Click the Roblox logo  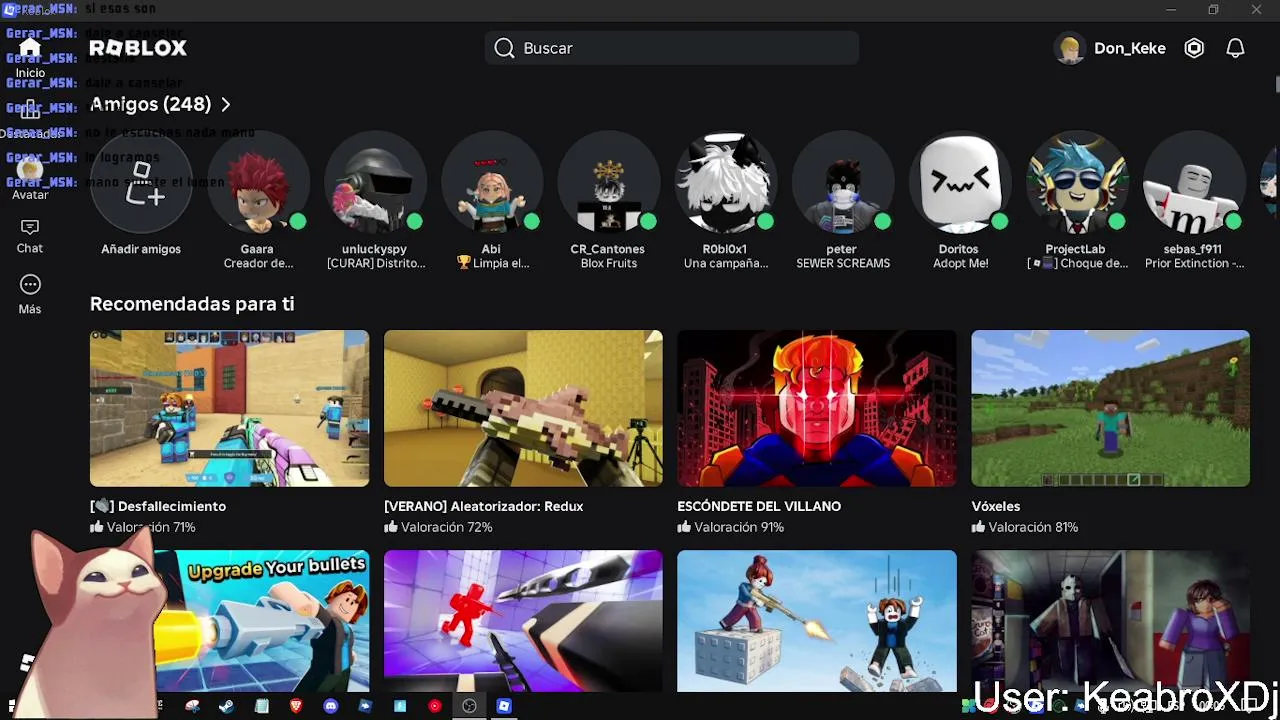138,48
